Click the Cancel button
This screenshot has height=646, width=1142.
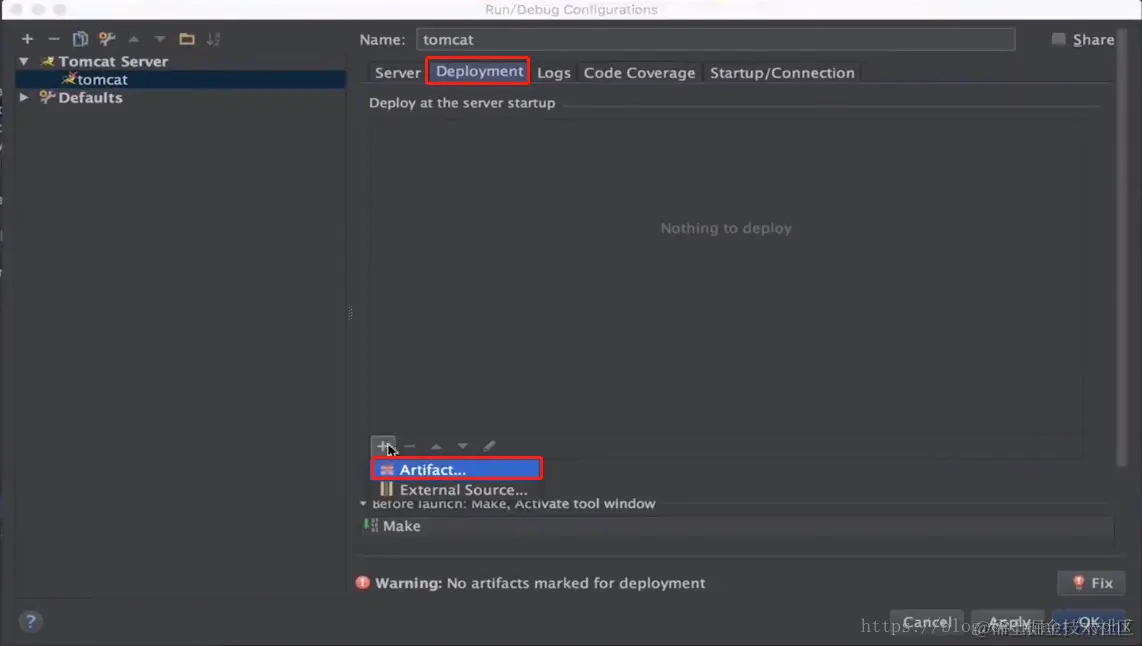click(x=927, y=623)
